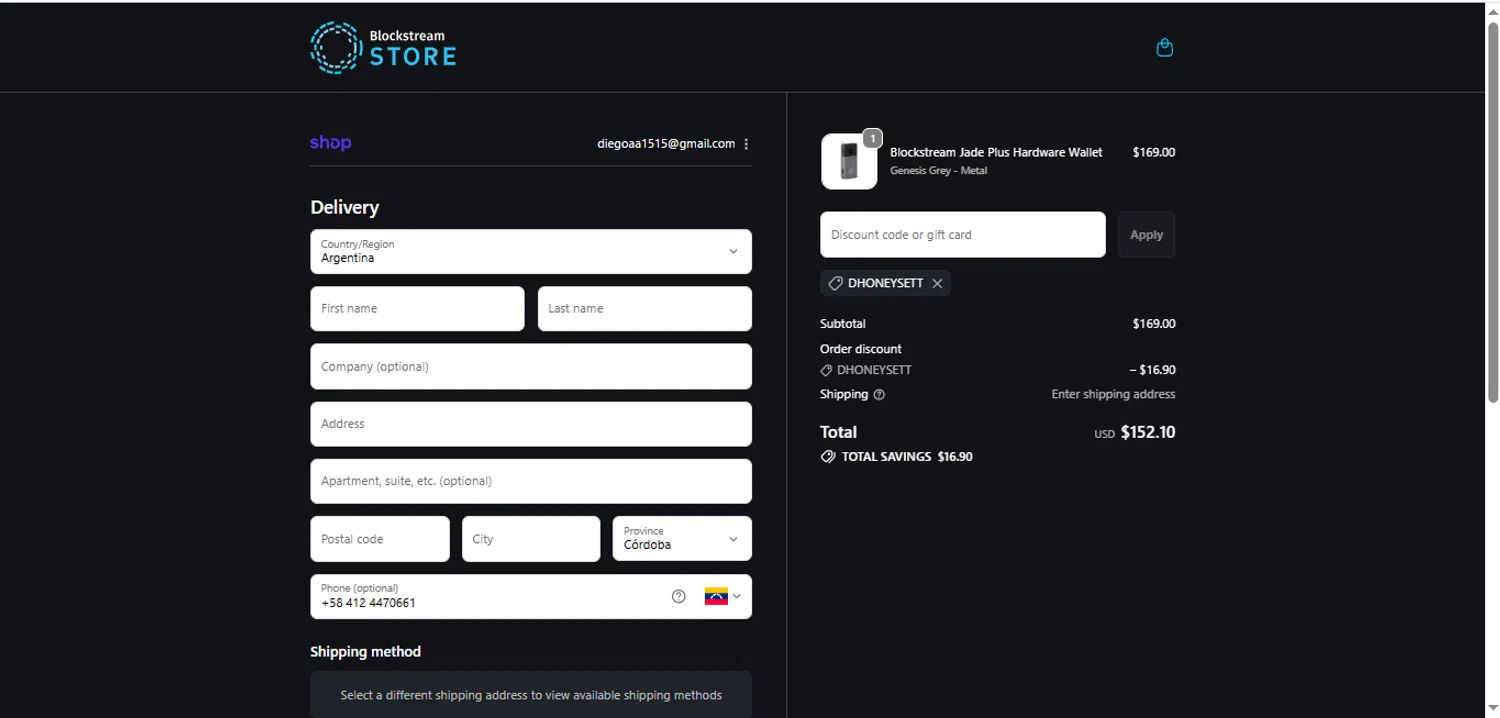Click the Blockstream Jade Plus Hardware Wallet title
Viewport: 1500px width, 718px height.
pos(996,153)
